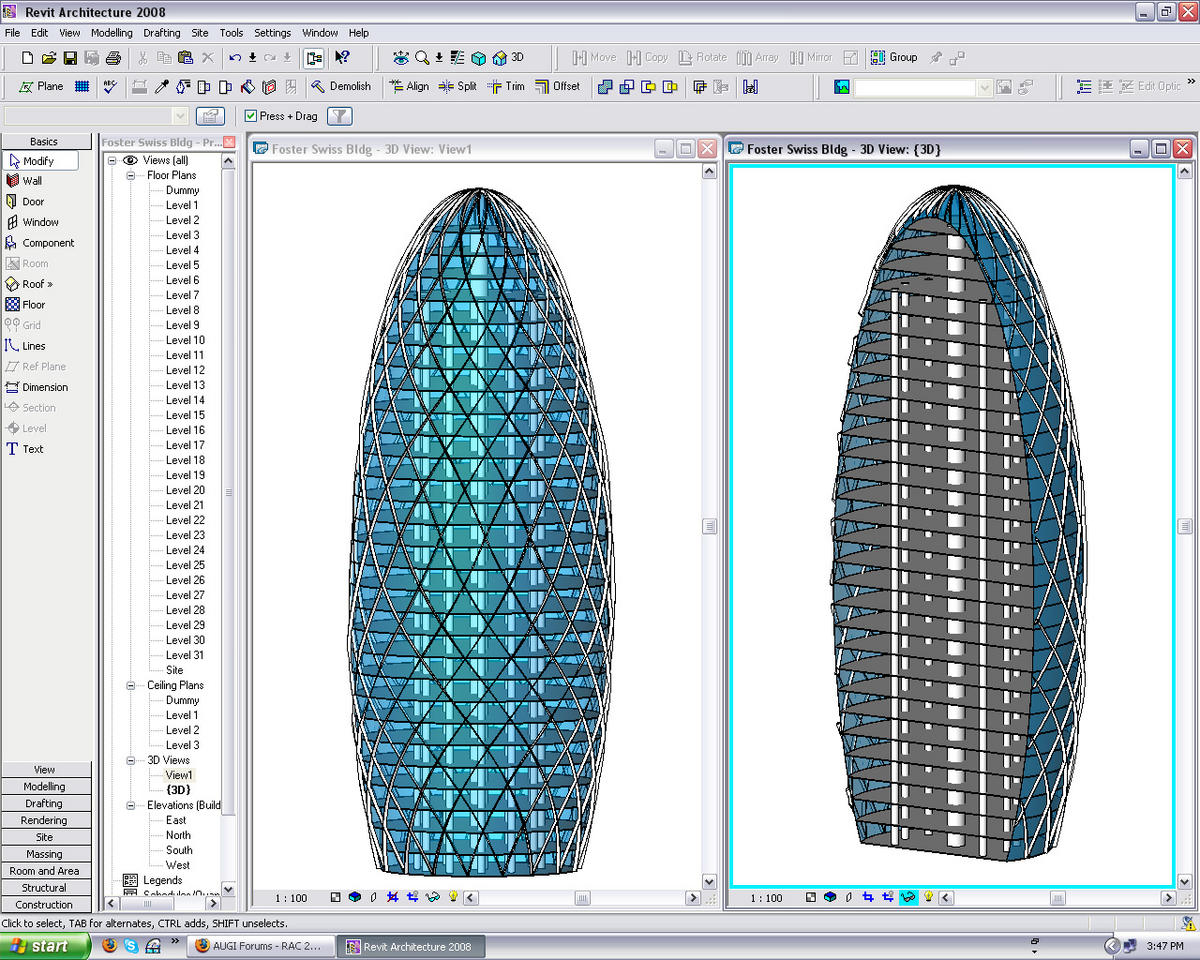Click the Spelling check ABC icon
This screenshot has height=960, width=1200.
(110, 87)
